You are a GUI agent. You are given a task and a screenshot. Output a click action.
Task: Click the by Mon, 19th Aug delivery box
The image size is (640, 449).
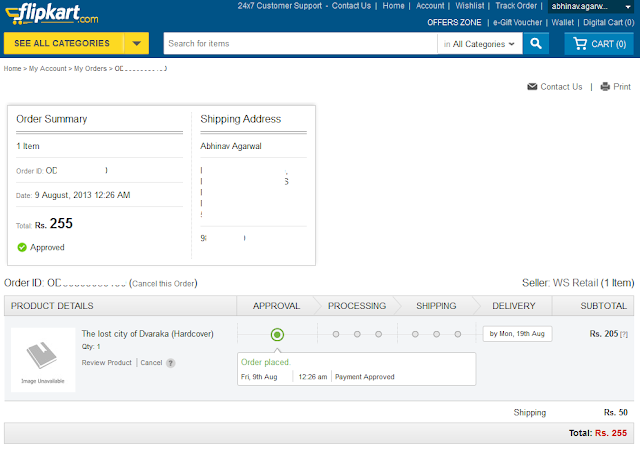click(517, 334)
